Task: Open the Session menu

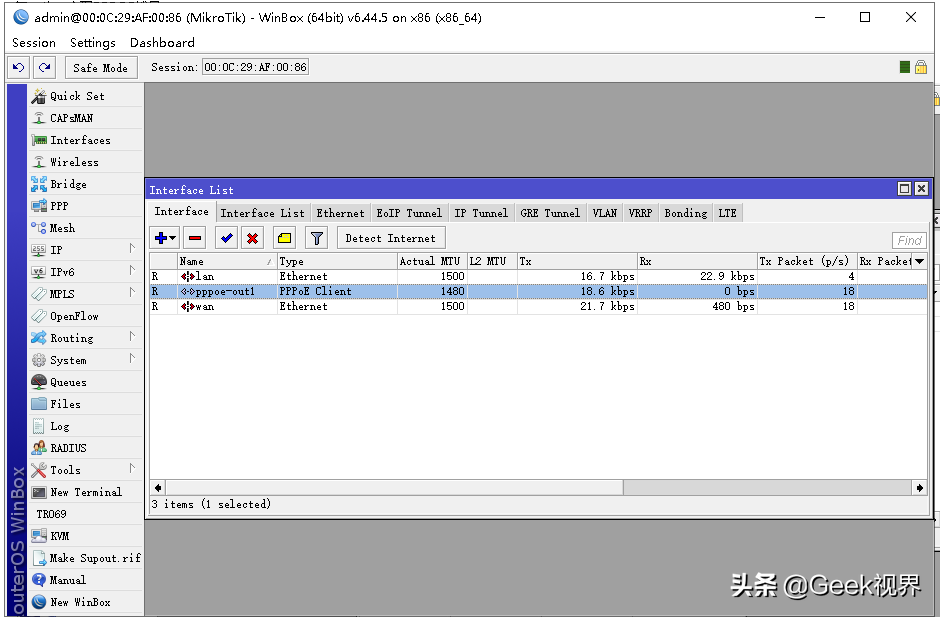Action: coord(34,43)
